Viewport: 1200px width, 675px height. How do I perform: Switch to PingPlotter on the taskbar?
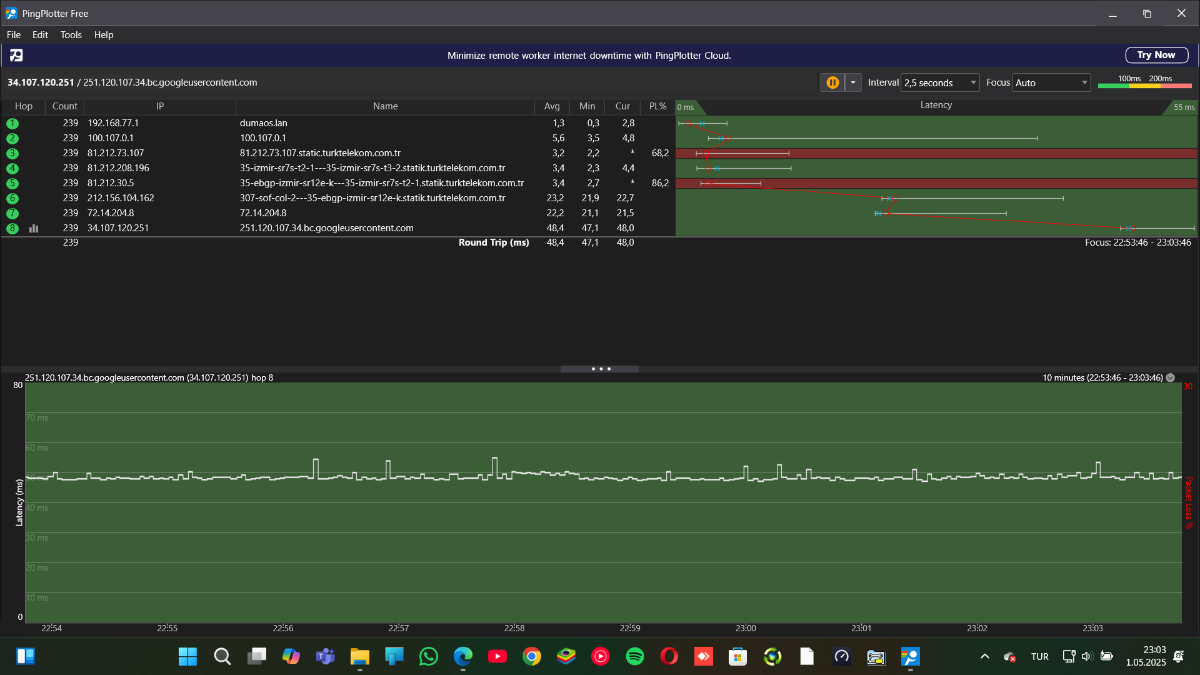coord(909,657)
